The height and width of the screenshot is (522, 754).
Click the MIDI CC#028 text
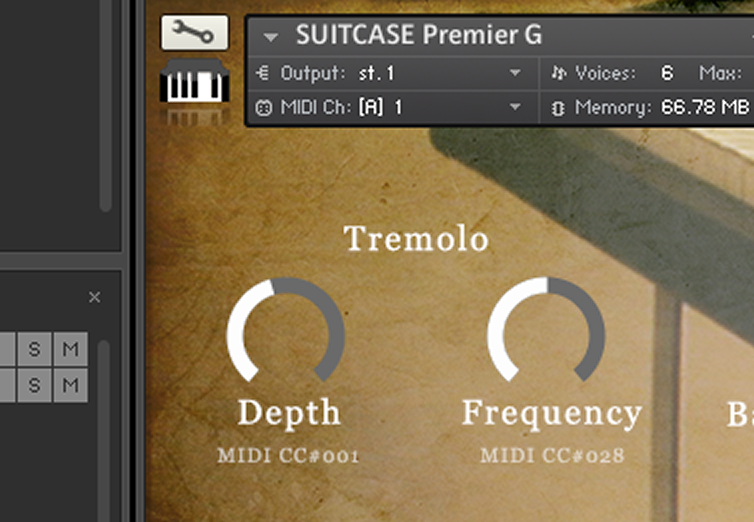(x=552, y=455)
